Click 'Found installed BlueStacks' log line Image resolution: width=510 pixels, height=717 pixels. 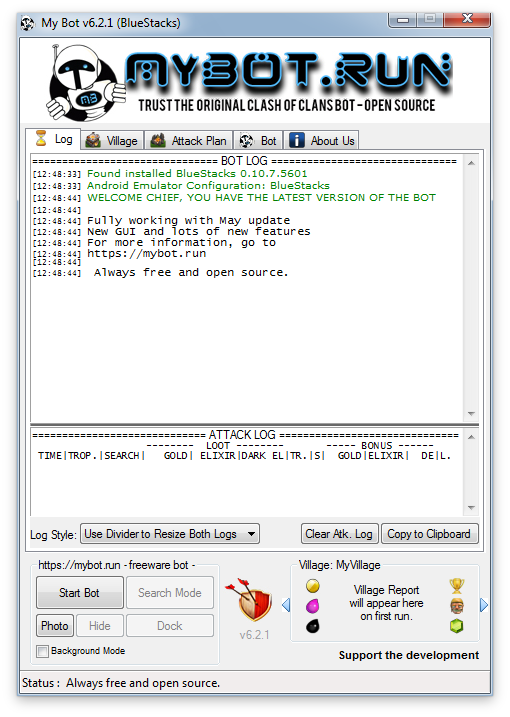197,173
